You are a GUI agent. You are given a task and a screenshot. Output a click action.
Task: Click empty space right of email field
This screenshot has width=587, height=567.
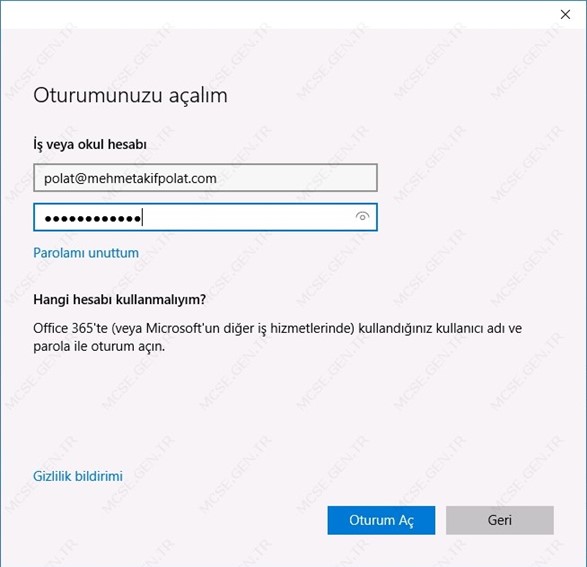click(x=479, y=178)
